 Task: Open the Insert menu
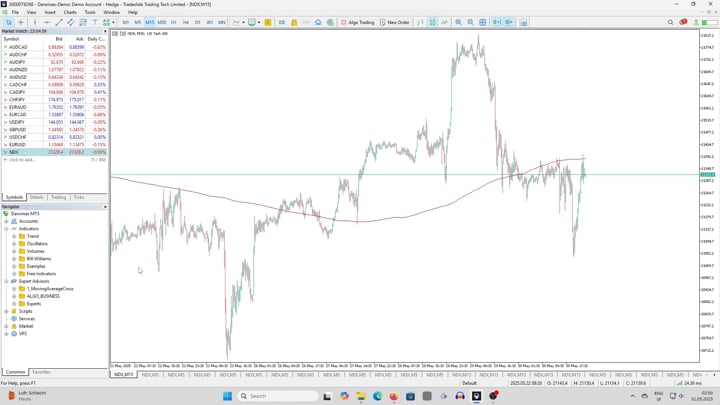pyautogui.click(x=50, y=12)
